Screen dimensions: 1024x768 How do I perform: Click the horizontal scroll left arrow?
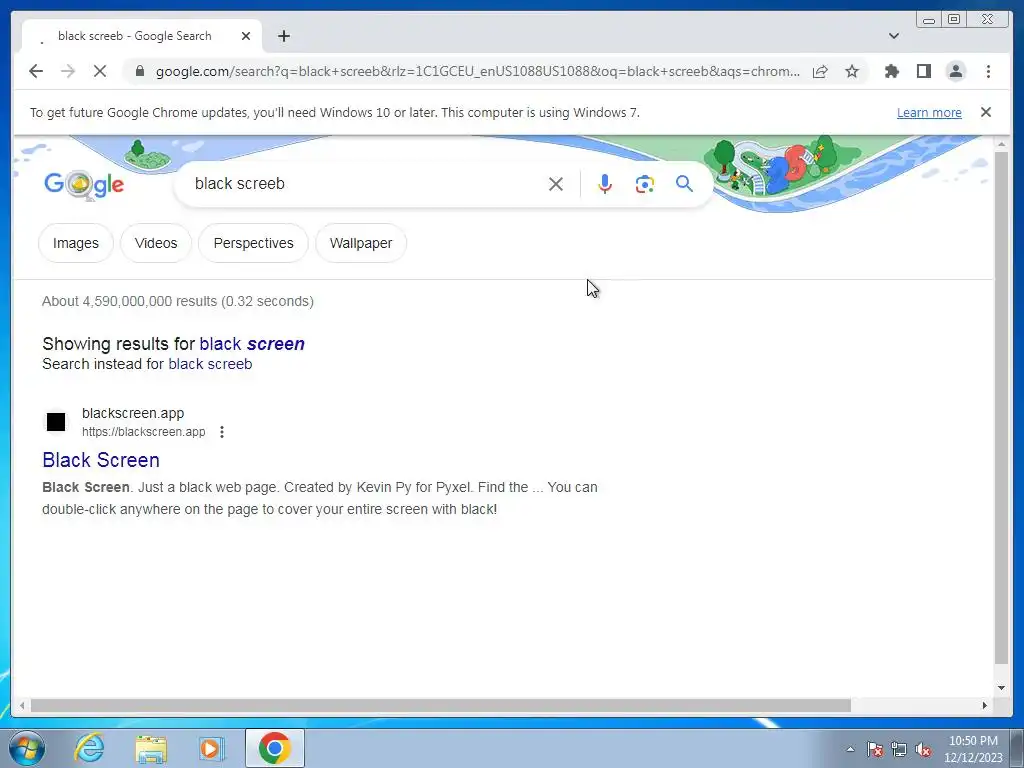[22, 705]
